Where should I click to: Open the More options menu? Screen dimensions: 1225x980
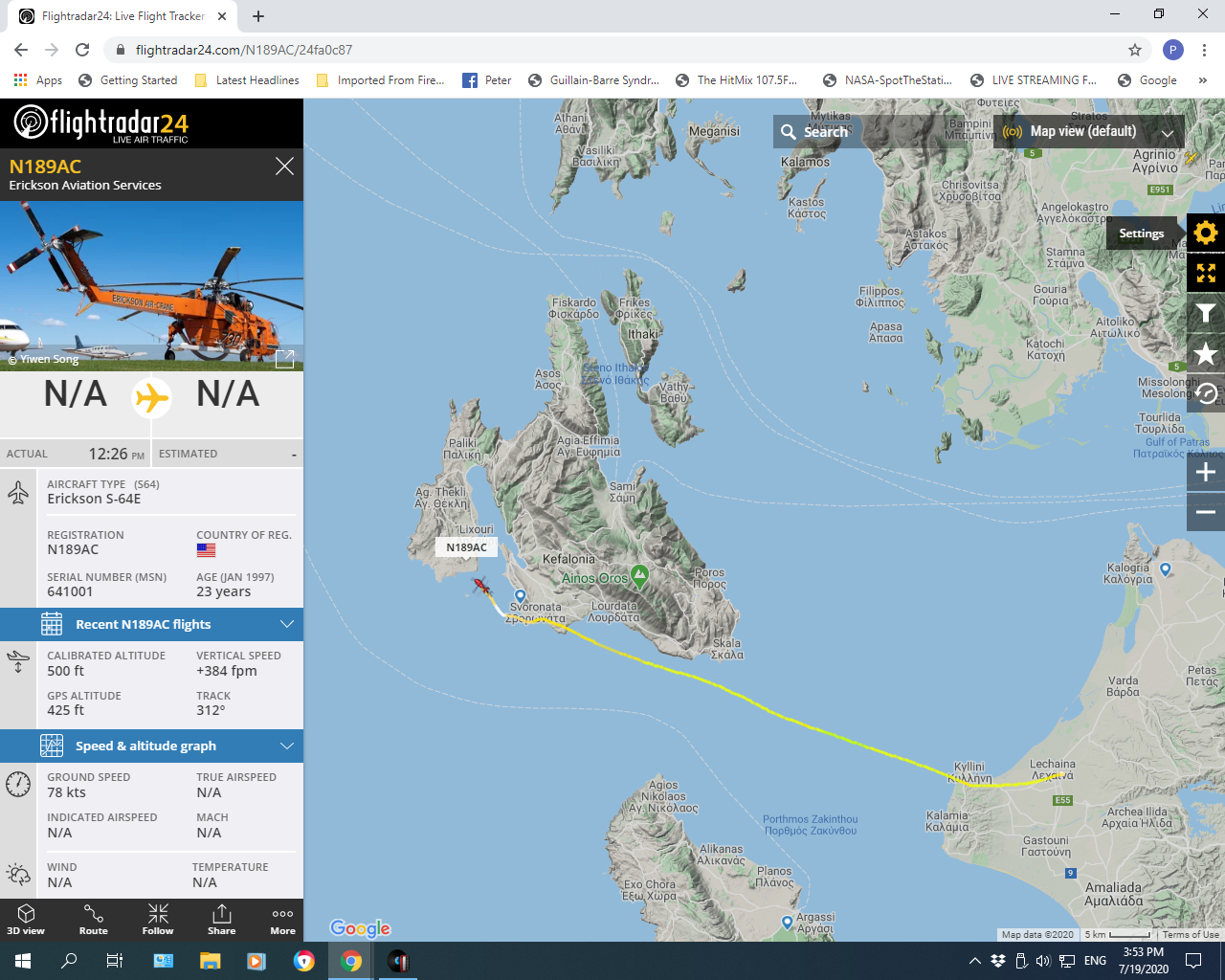click(x=282, y=919)
